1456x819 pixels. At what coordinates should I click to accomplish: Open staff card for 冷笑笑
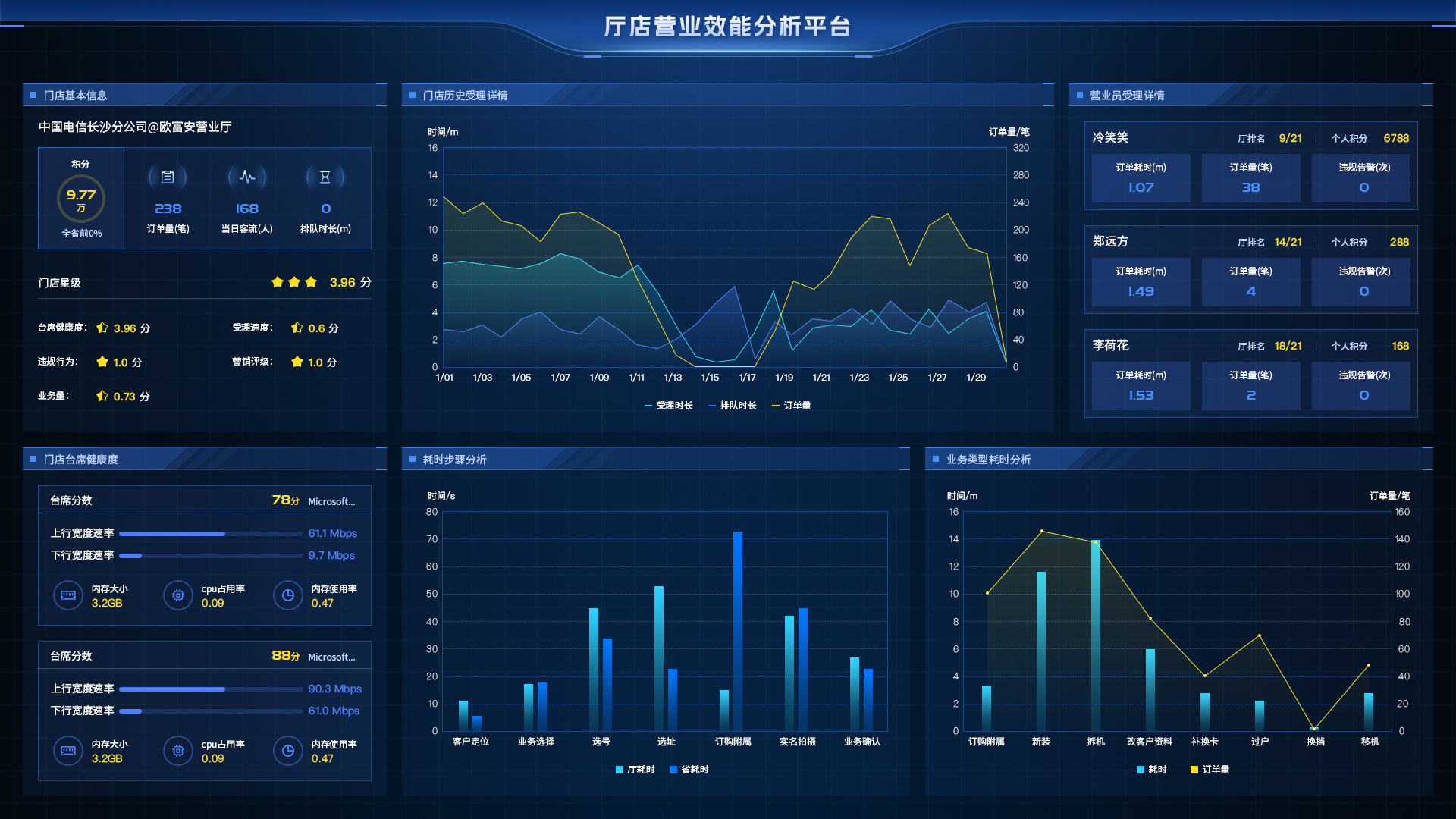(x=1110, y=138)
